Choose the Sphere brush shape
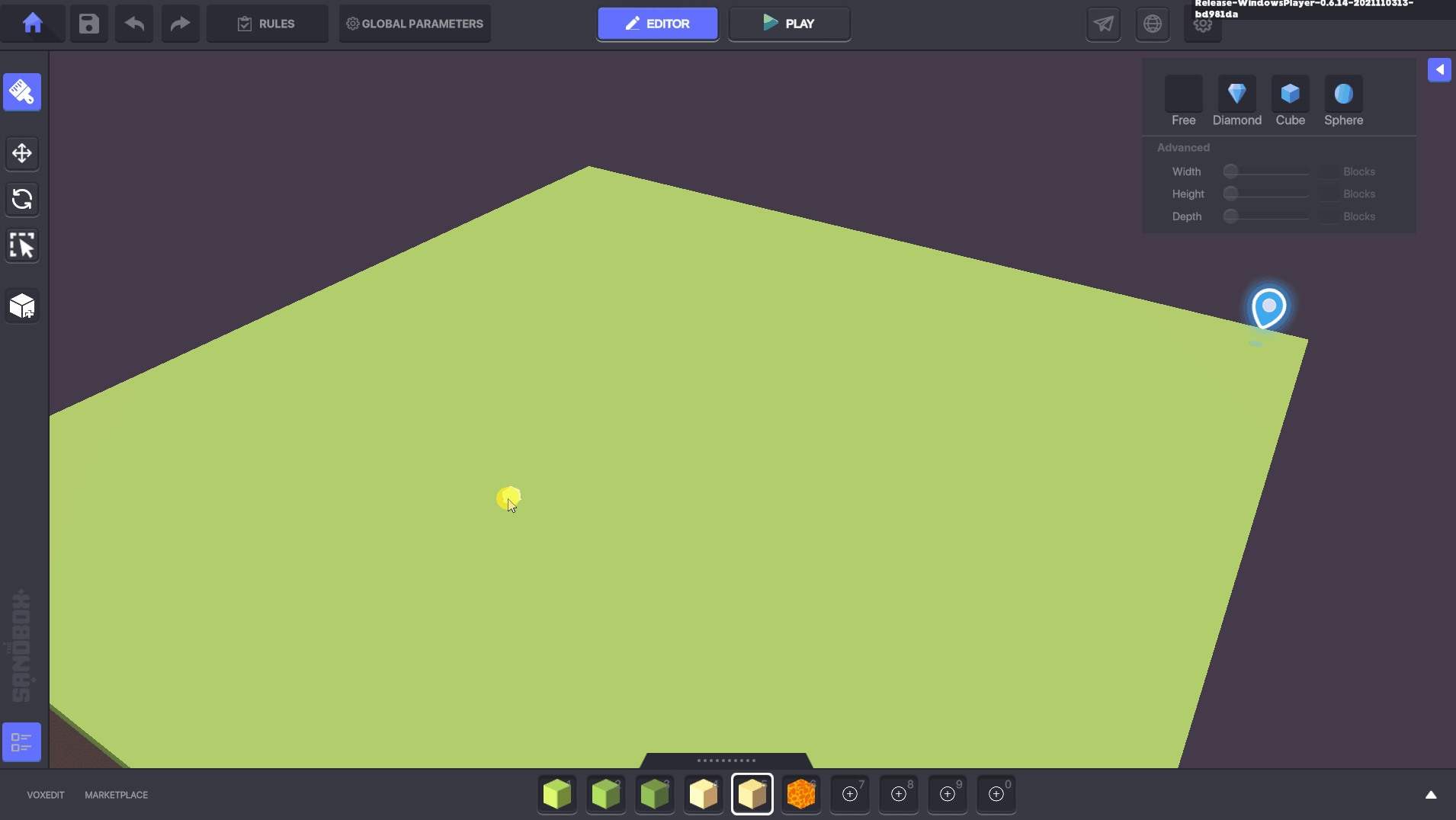 click(1343, 94)
